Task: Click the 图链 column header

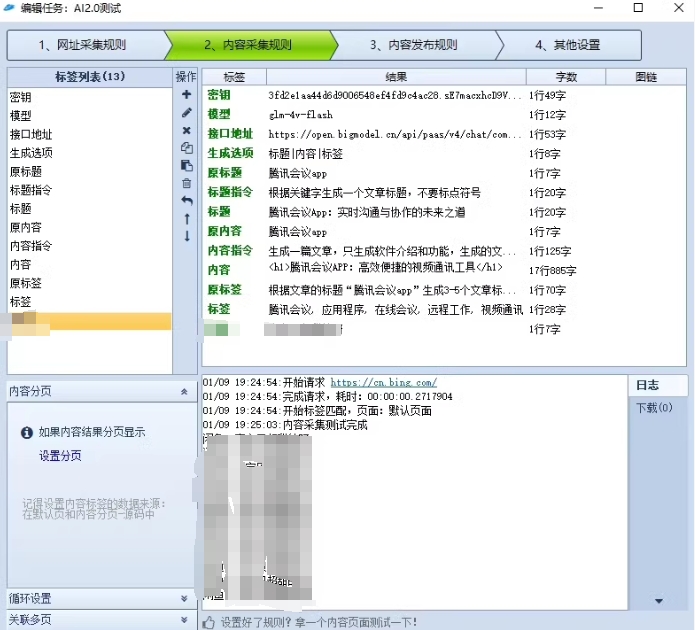Action: tap(646, 77)
